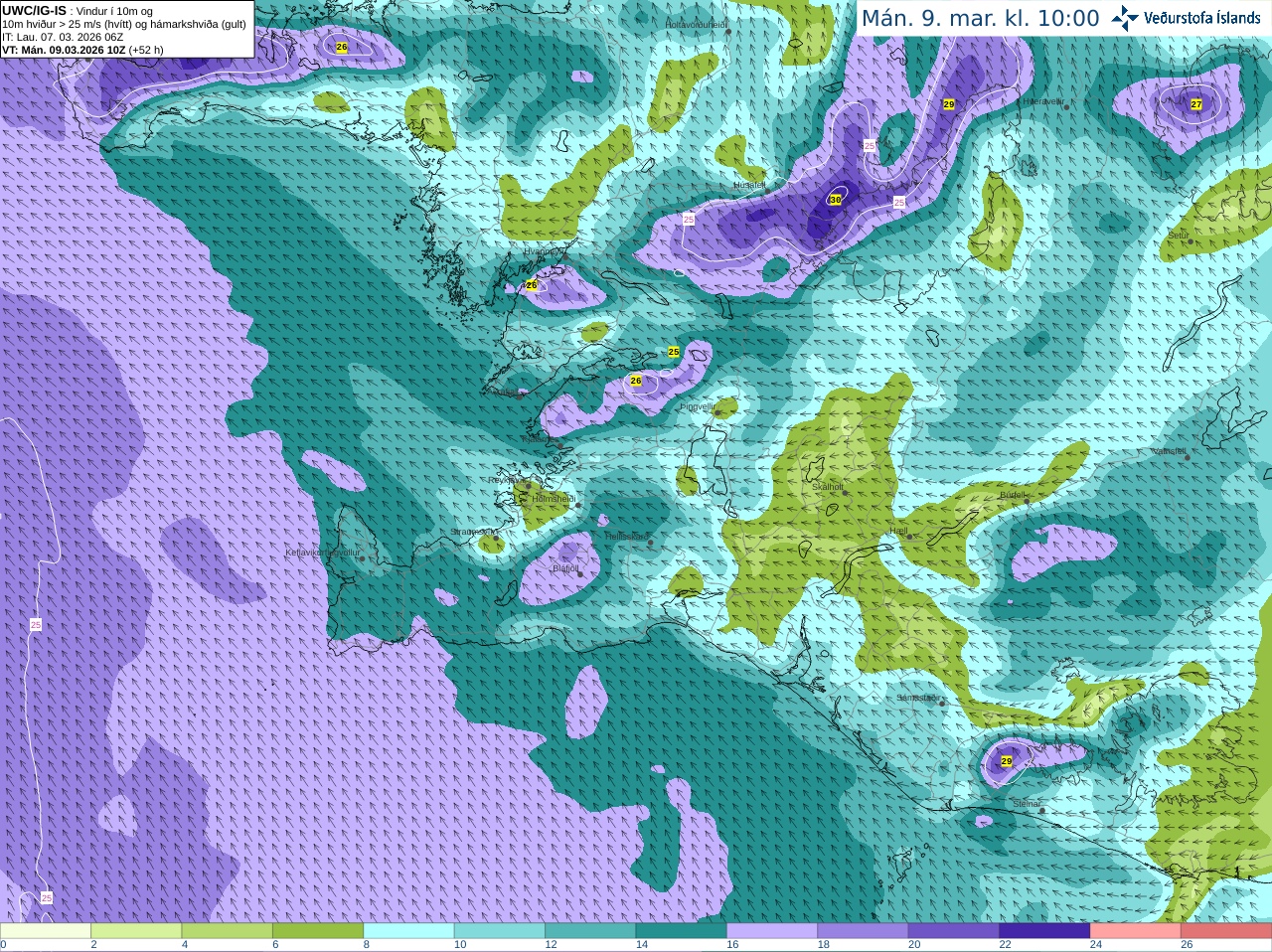Viewport: 1272px width, 952px height.
Task: Click the 0–2 m/s pale legend swatch
Action: (x=46, y=931)
